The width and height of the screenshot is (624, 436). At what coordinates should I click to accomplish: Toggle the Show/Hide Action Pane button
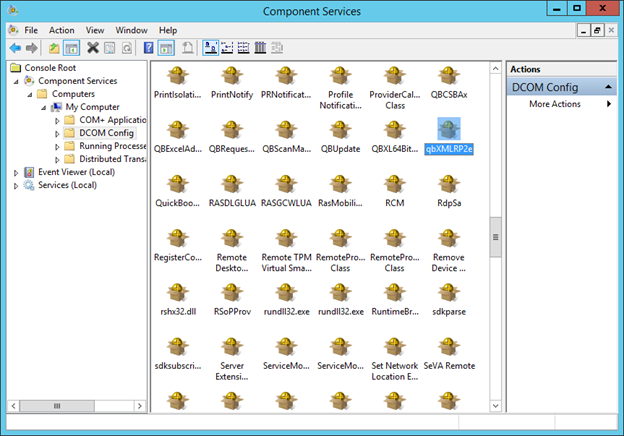[x=167, y=47]
